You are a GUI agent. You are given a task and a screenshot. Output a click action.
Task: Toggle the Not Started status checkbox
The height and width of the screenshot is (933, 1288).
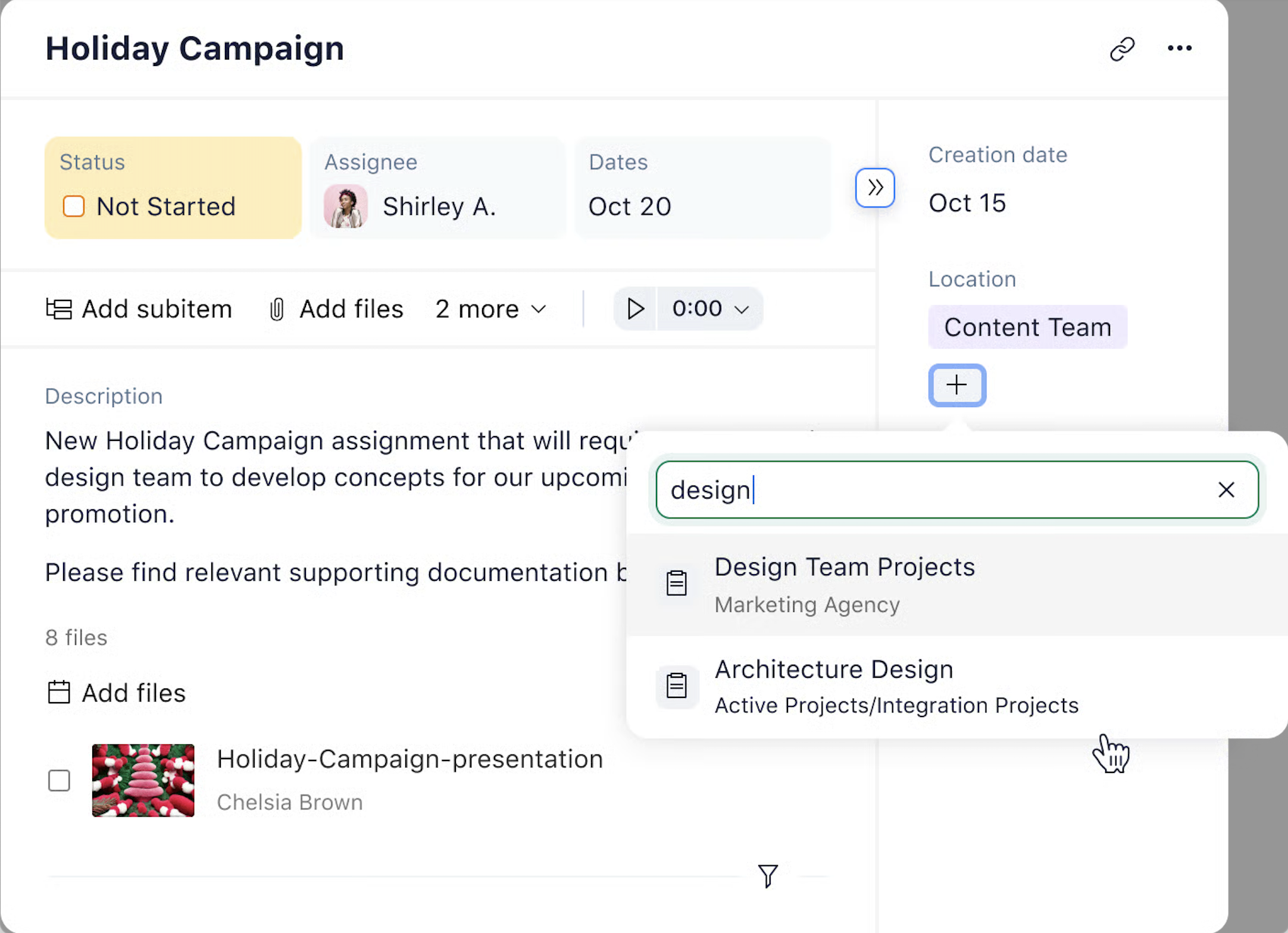tap(74, 206)
